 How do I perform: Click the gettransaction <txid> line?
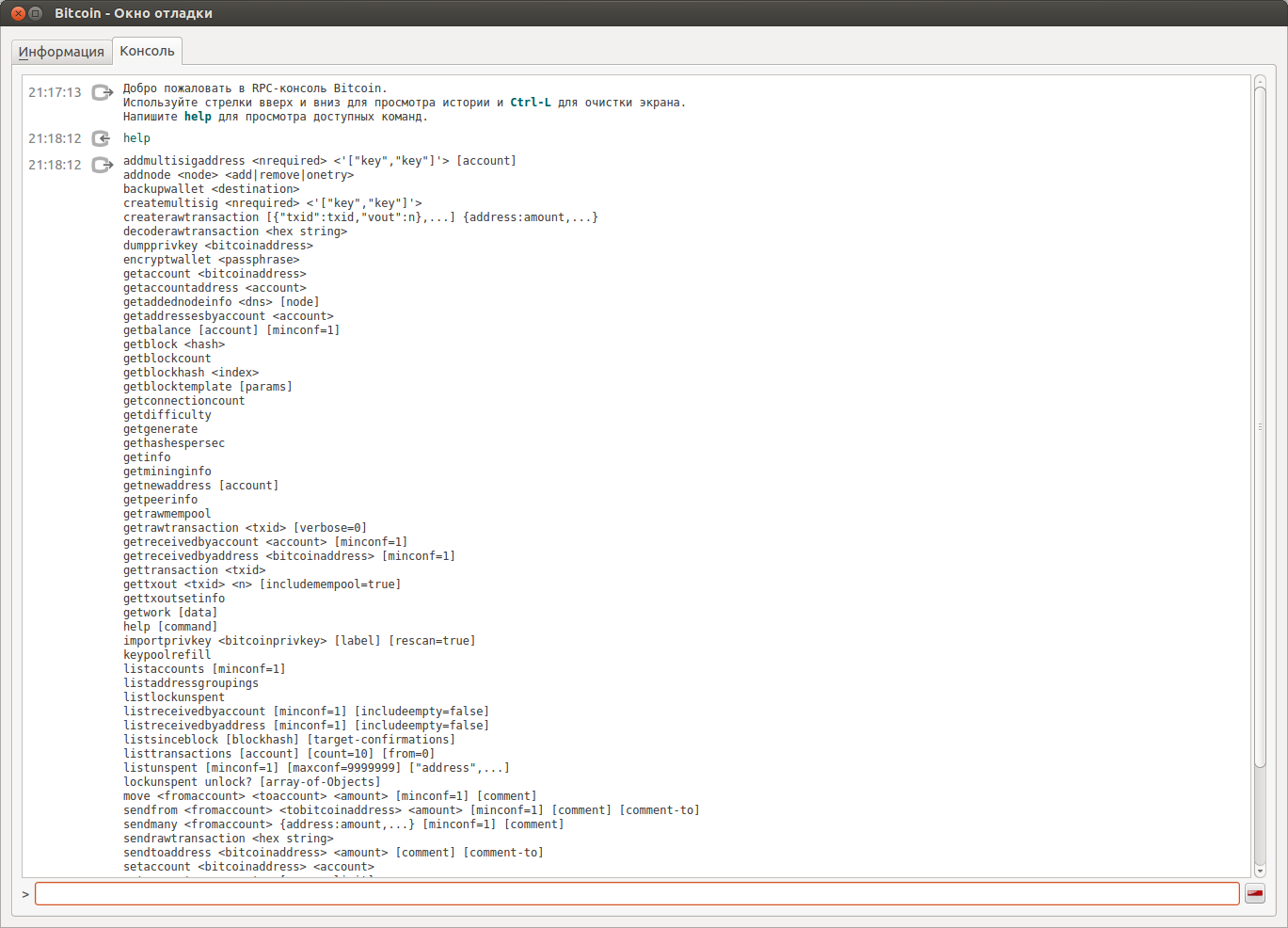(x=195, y=570)
